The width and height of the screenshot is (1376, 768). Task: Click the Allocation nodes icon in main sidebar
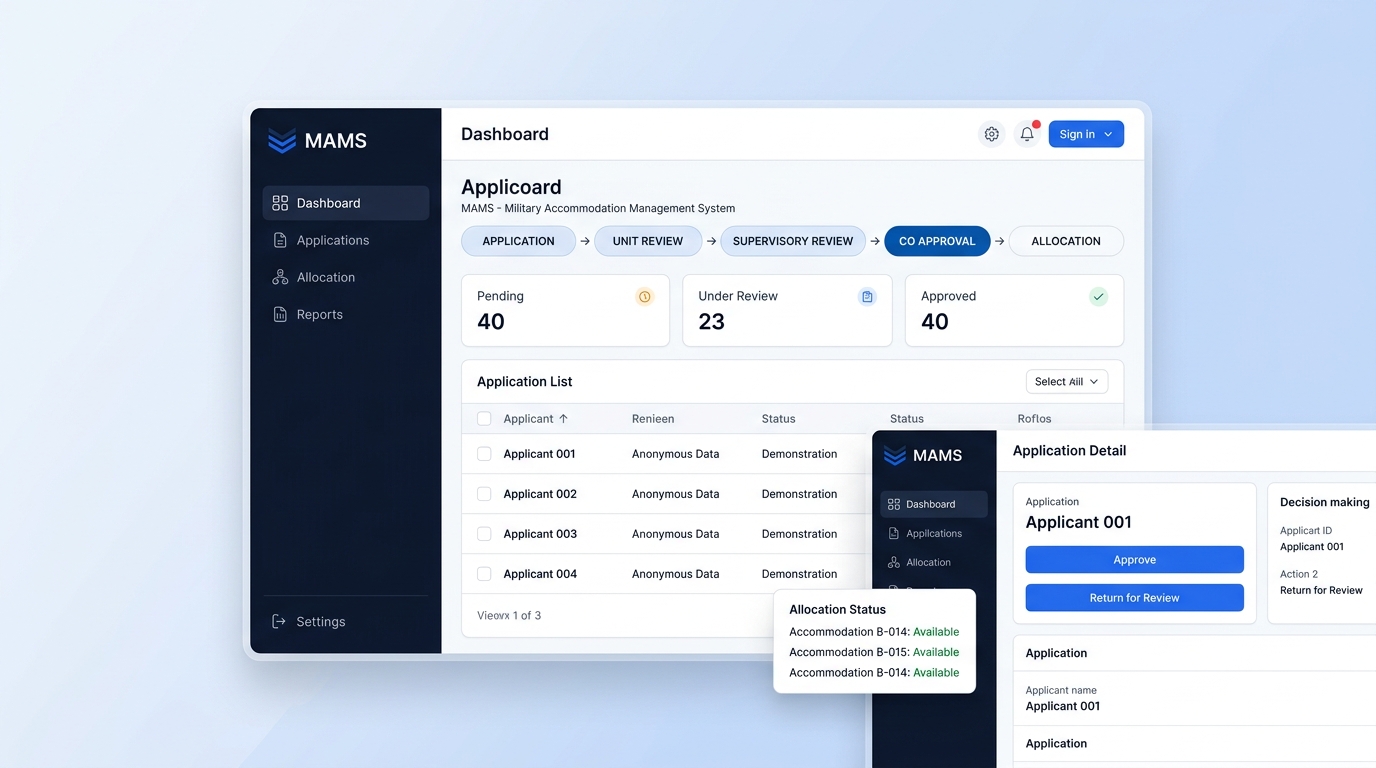click(x=280, y=277)
